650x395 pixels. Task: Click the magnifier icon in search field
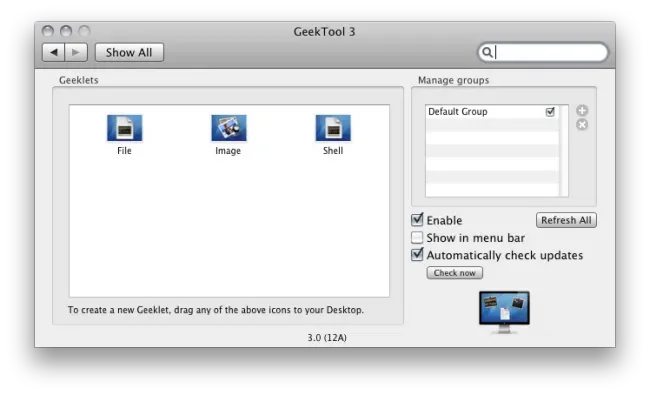pyautogui.click(x=488, y=53)
